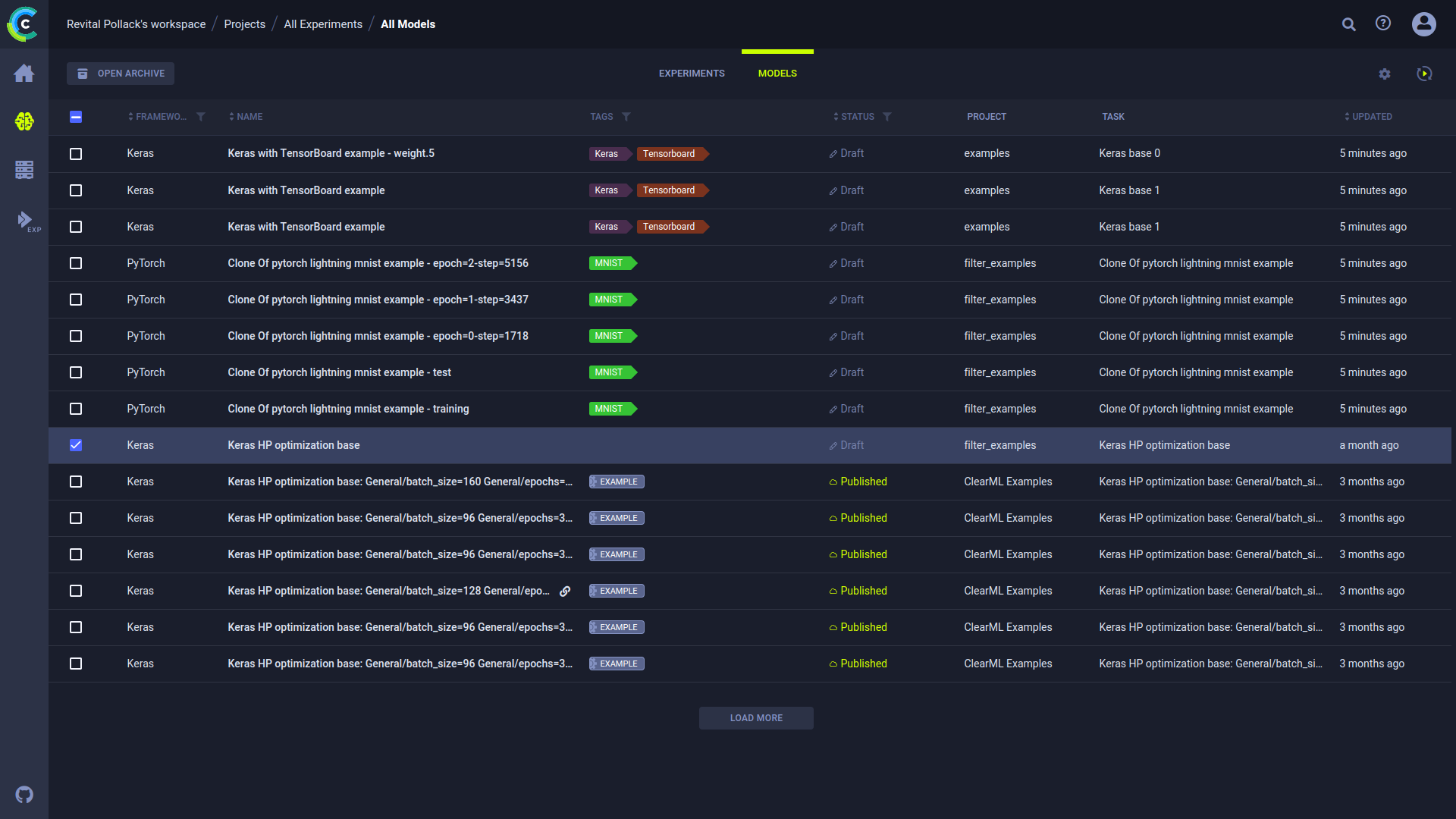Screen dimensions: 1456x819
Task: Open the help question mark icon
Action: coord(1383,24)
